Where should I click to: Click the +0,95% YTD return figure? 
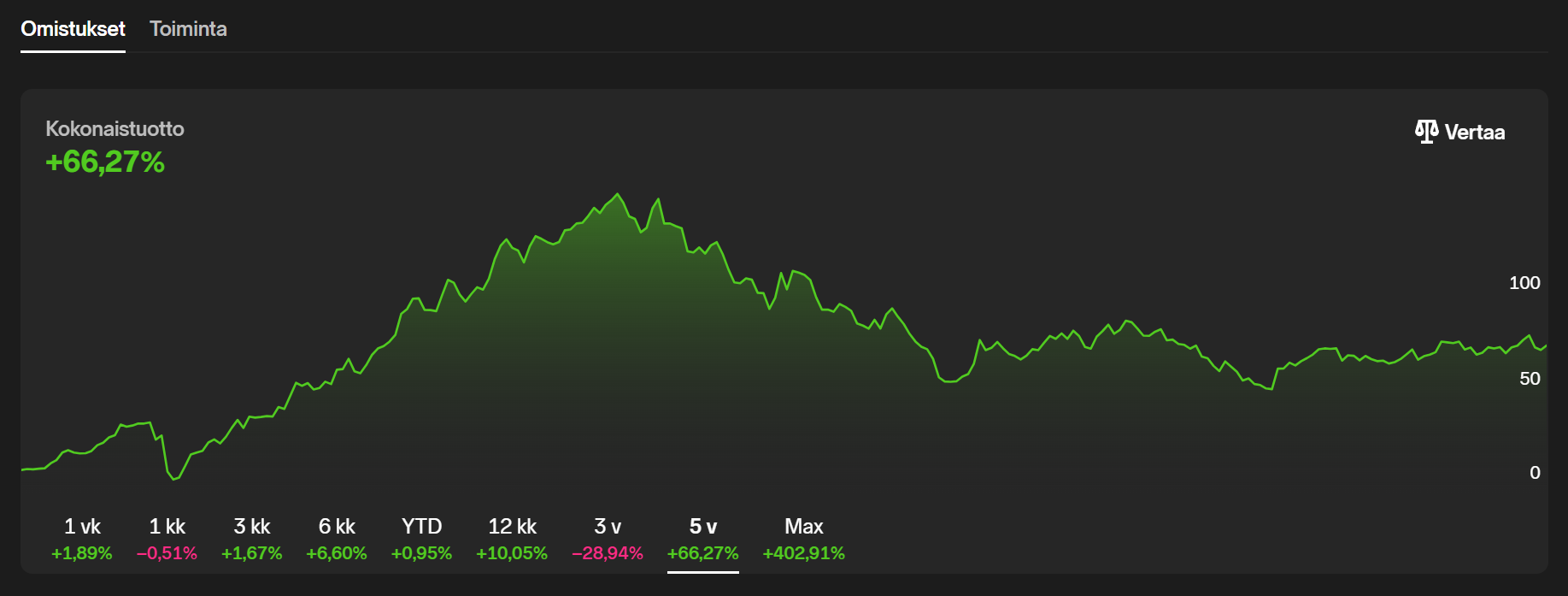pyautogui.click(x=421, y=553)
